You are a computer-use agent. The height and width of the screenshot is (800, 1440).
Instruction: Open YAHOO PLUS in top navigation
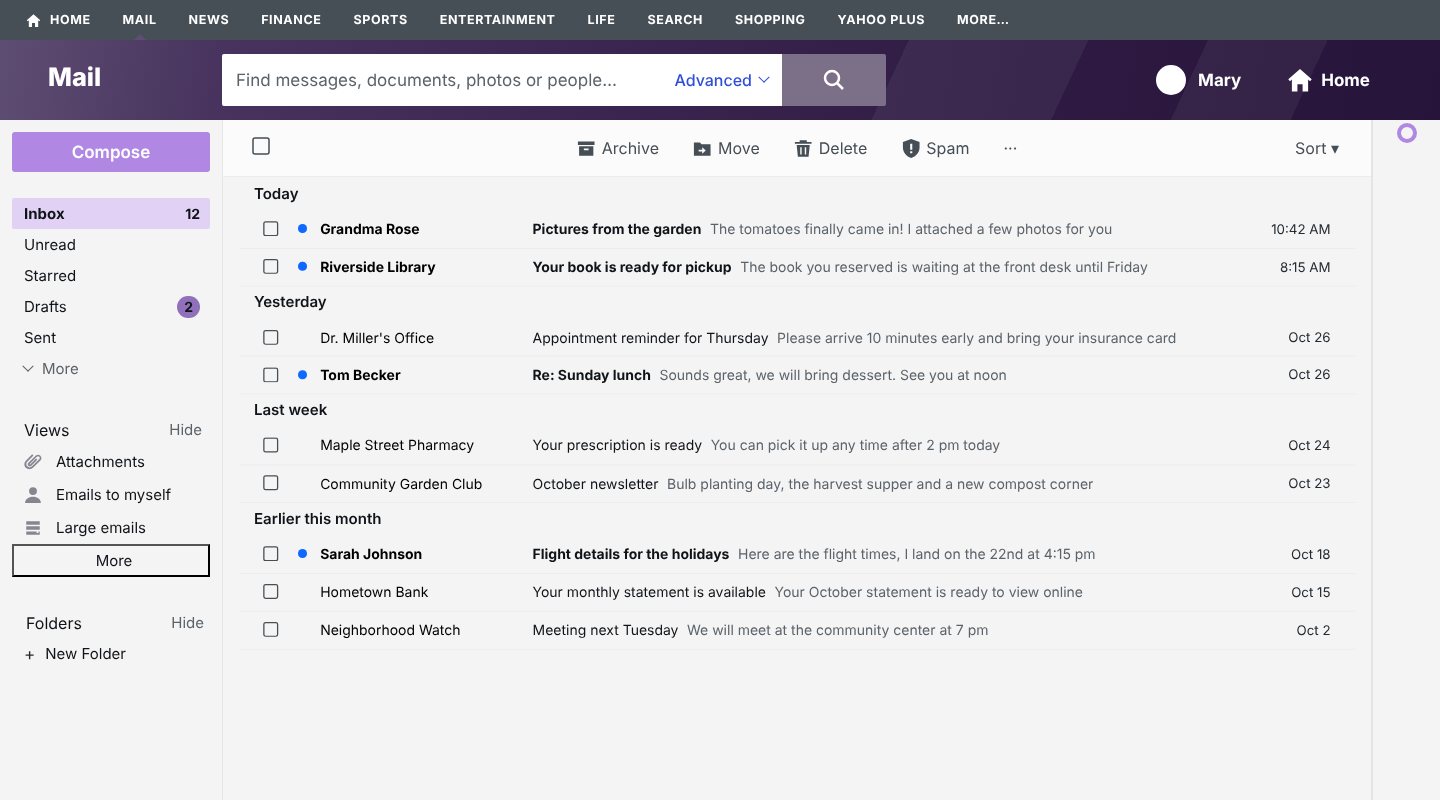[881, 20]
